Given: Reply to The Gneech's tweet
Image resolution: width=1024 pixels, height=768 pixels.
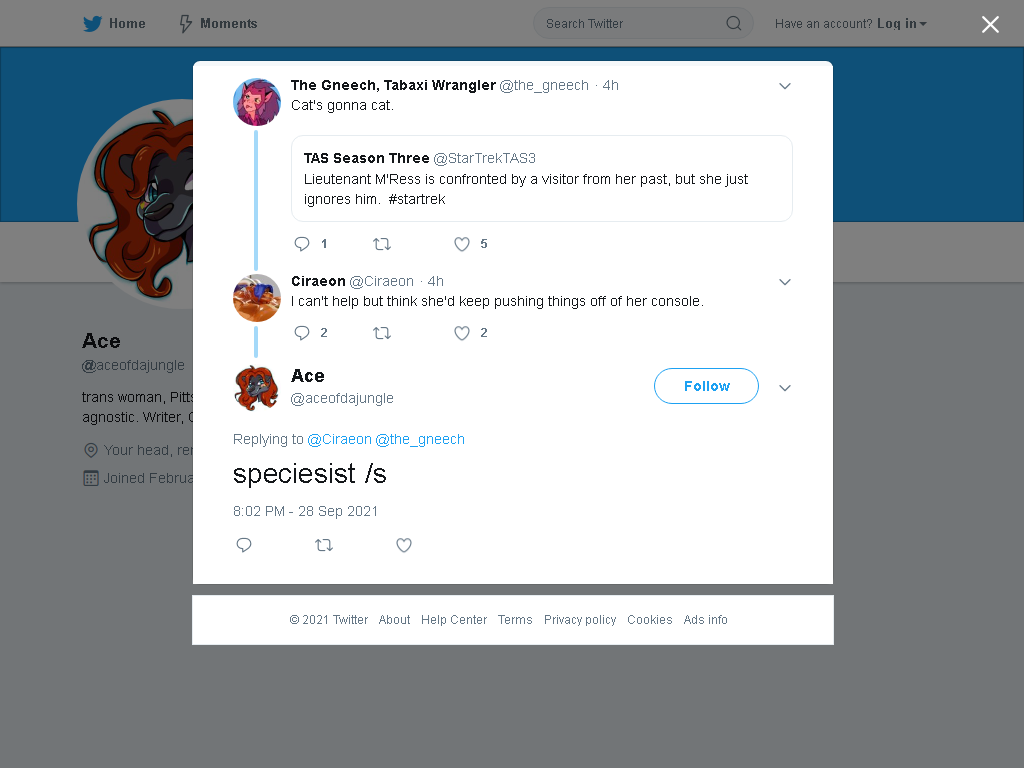Looking at the screenshot, I should (302, 244).
